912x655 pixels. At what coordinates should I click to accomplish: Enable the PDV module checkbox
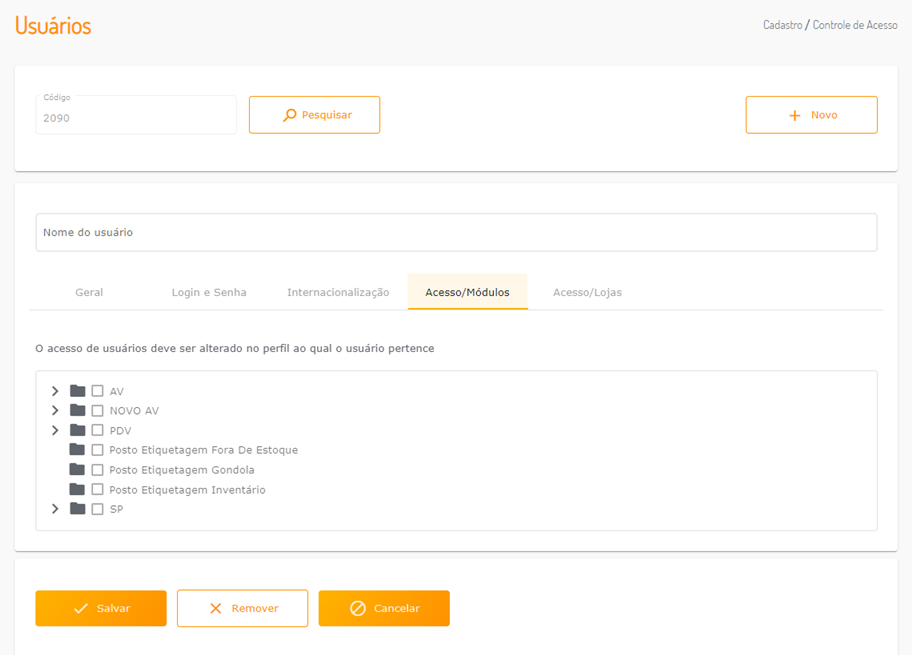tap(98, 430)
